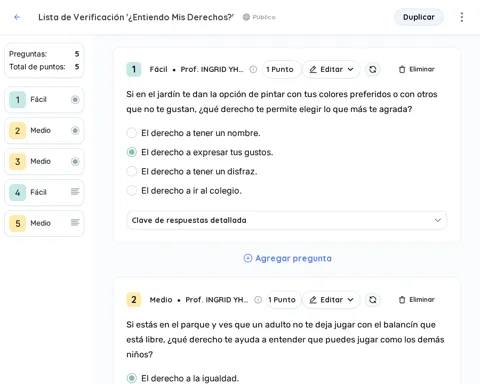Select option 'El derecho a expresar tus gustos'
Image resolution: width=480 pixels, height=384 pixels.
(132, 152)
